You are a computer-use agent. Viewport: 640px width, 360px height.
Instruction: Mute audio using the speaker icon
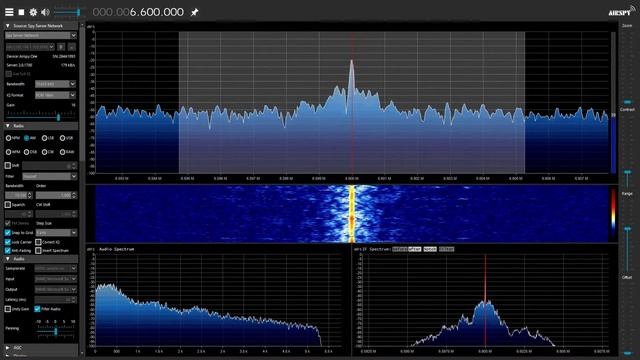(x=45, y=12)
